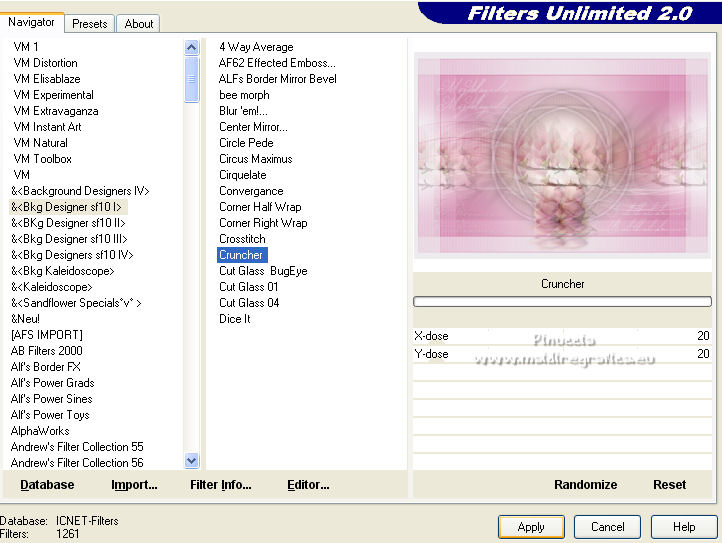Screen dimensions: 722x543
Task: Click Randomize to shuffle filter values
Action: click(x=585, y=485)
